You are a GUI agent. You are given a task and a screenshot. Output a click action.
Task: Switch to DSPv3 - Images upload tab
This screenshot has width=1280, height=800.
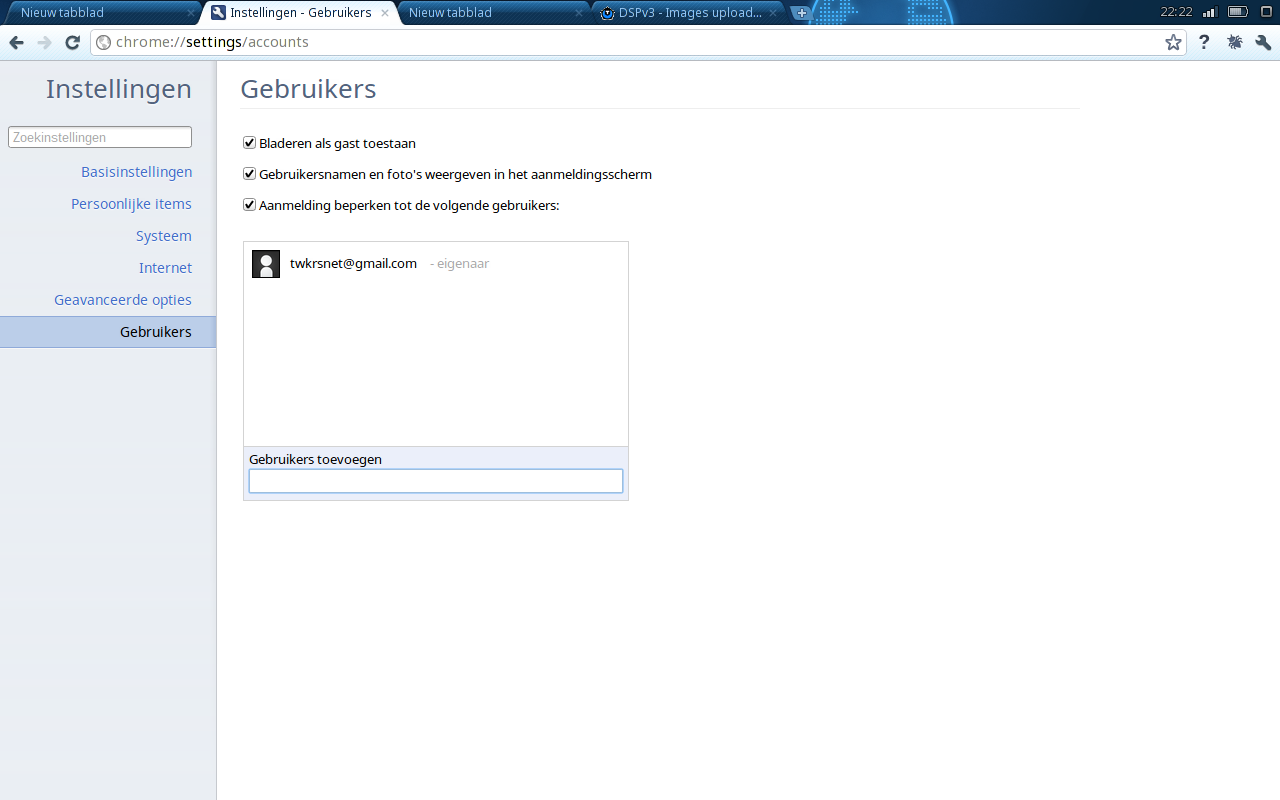click(x=688, y=13)
